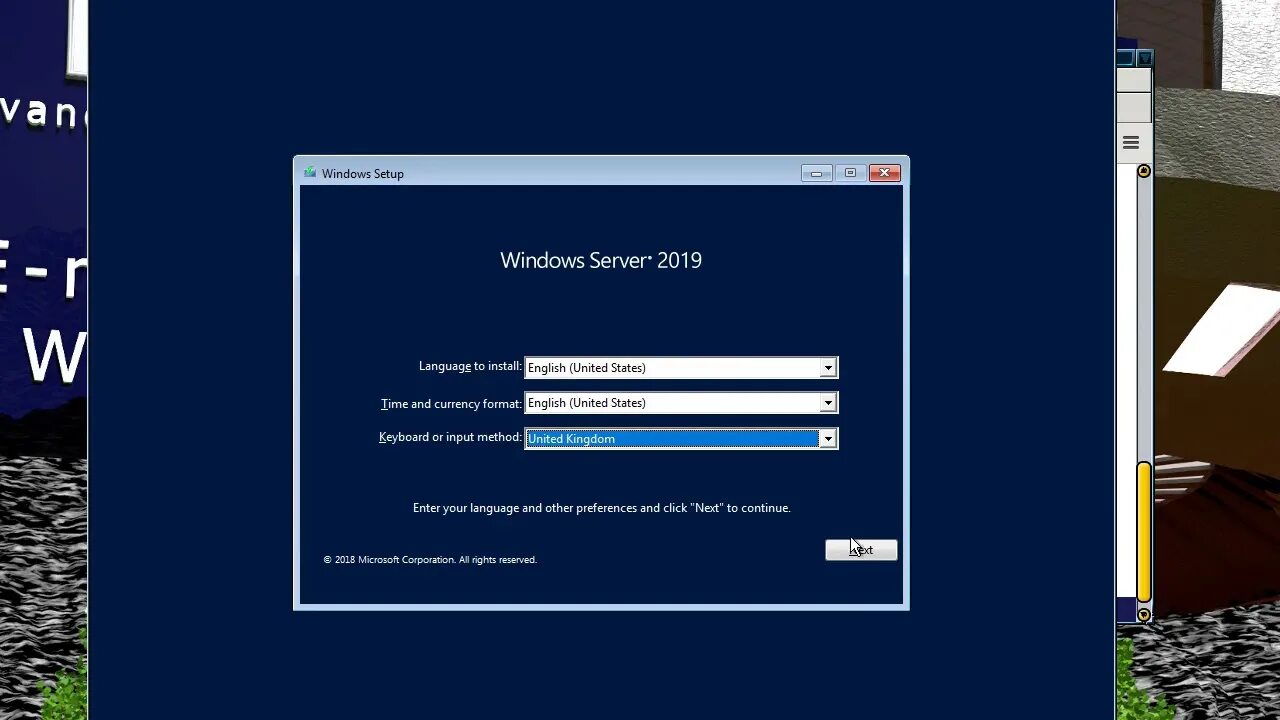Open the hamburger menu in right panel
Screen dimensions: 1280x720
[x=1131, y=143]
